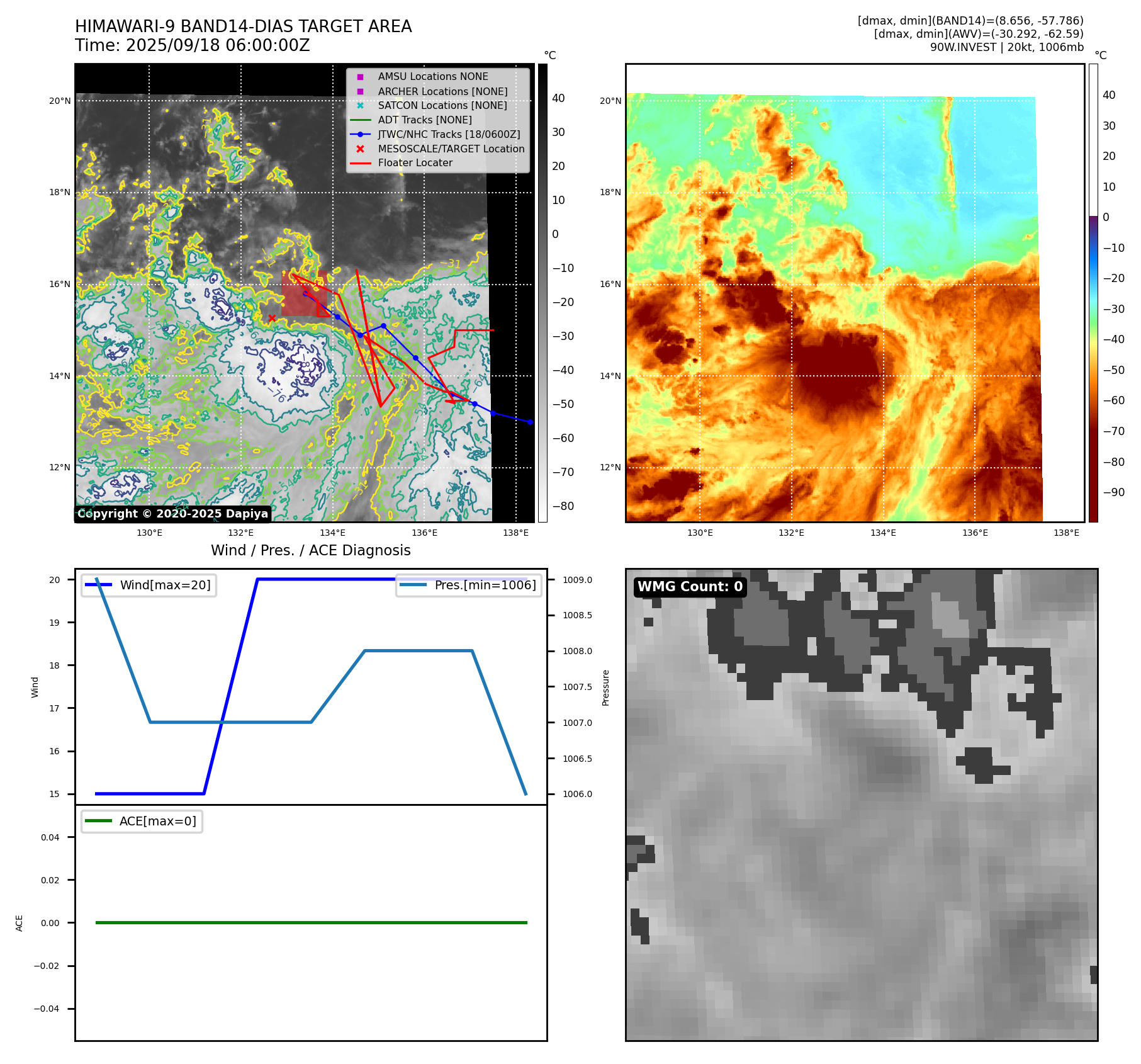Image resolution: width=1141 pixels, height=1064 pixels.
Task: Click the 90W.INVEST | 20kt, 1006mb text
Action: point(1007,47)
